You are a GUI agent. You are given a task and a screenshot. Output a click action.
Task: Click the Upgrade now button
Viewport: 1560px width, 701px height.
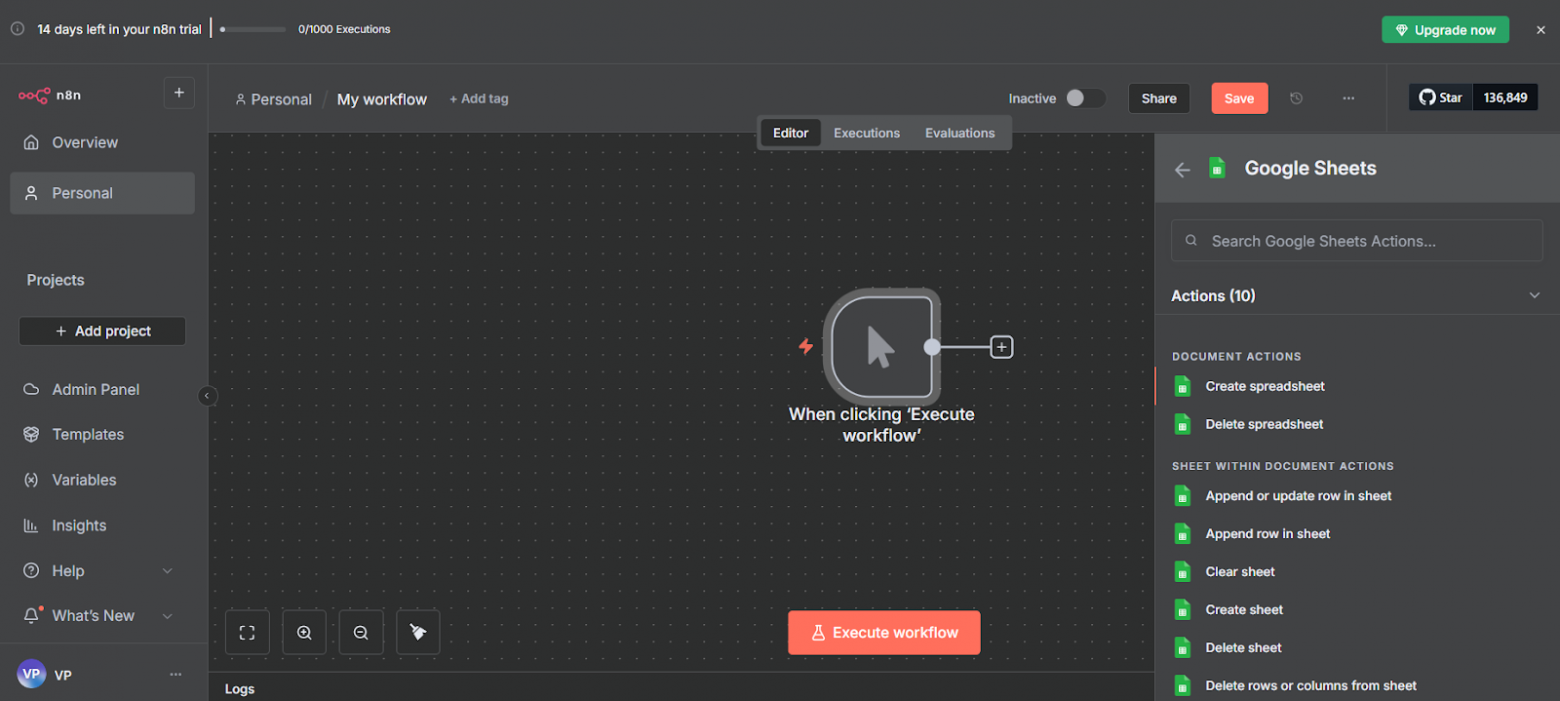[x=1445, y=30]
